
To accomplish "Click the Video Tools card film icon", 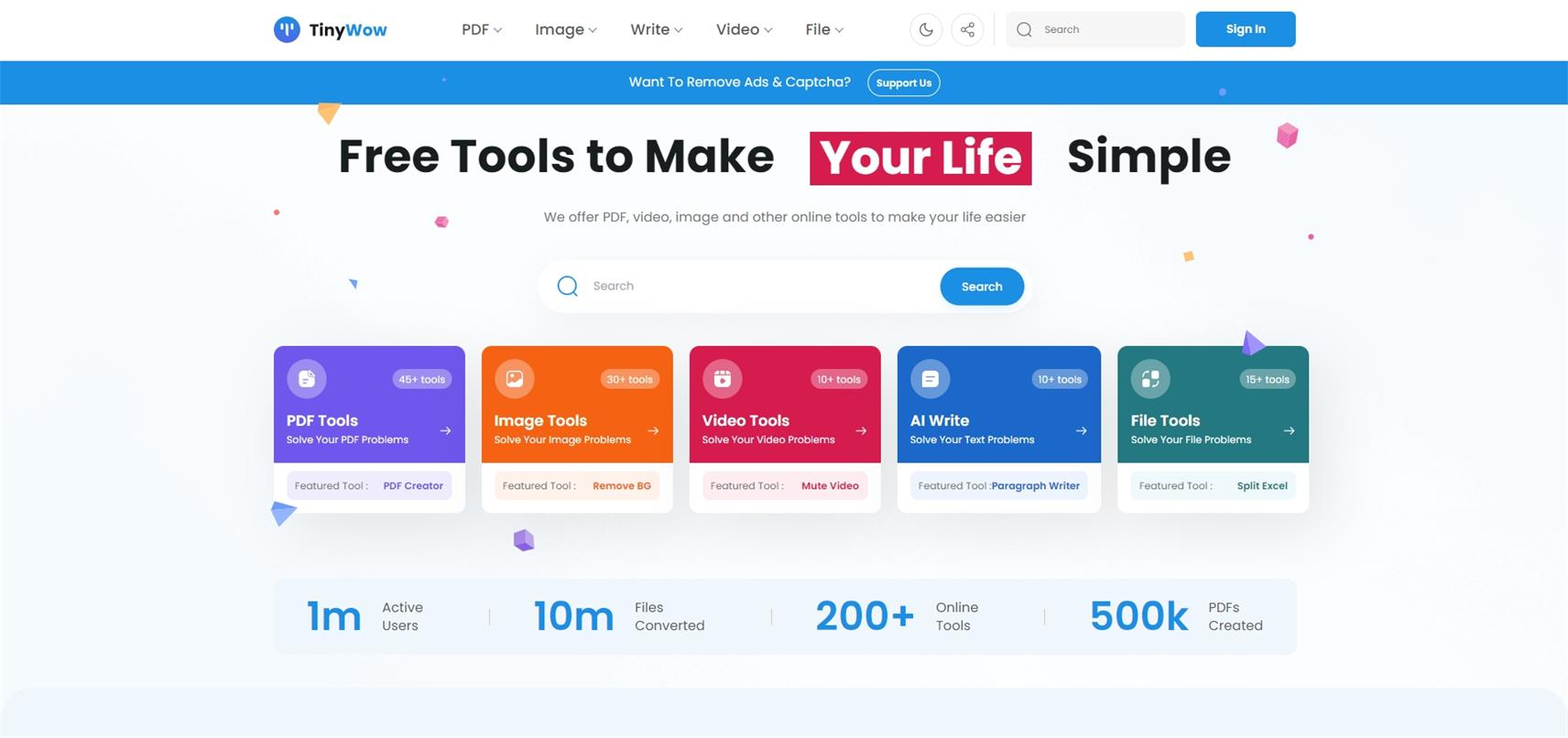I will (723, 378).
